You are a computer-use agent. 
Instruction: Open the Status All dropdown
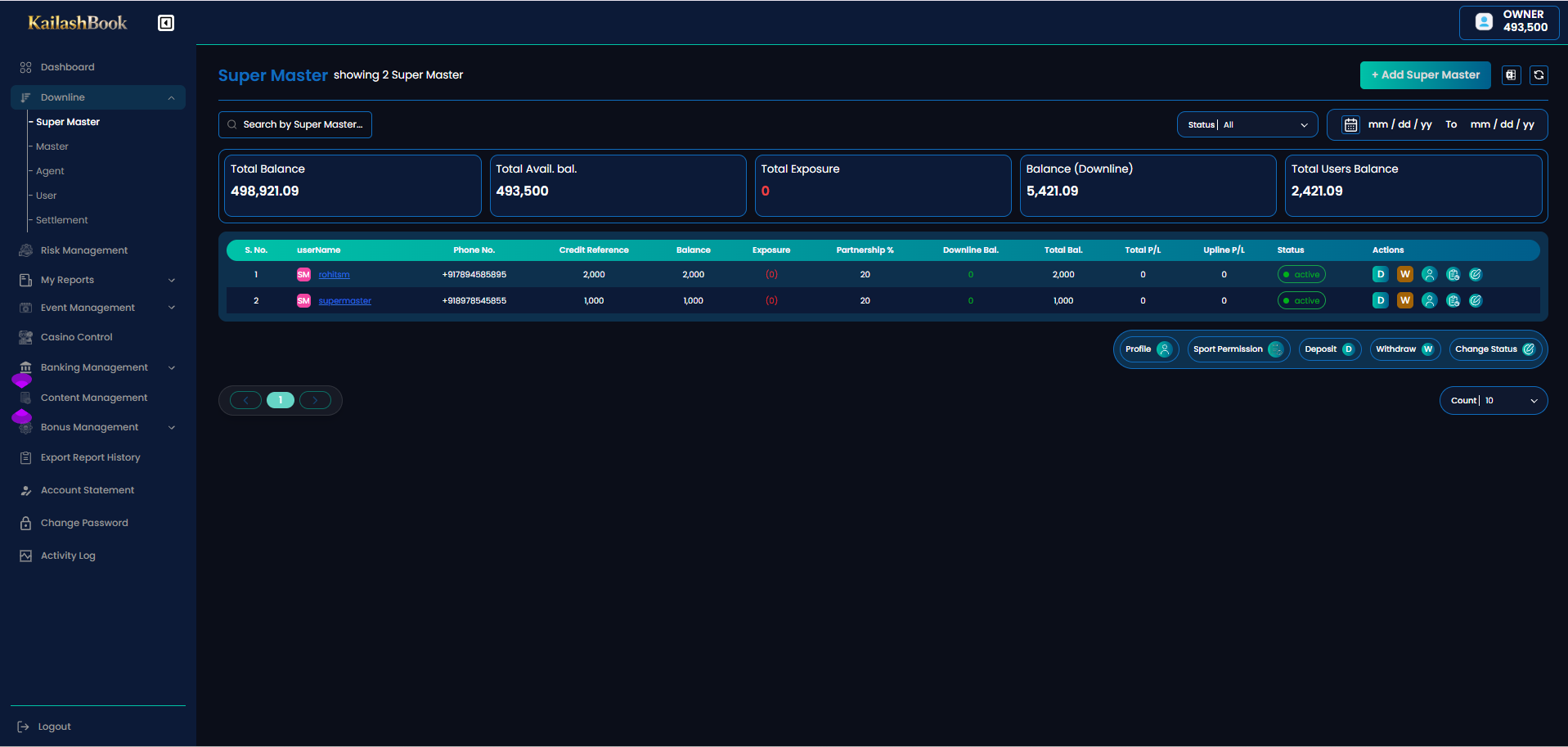(1247, 124)
